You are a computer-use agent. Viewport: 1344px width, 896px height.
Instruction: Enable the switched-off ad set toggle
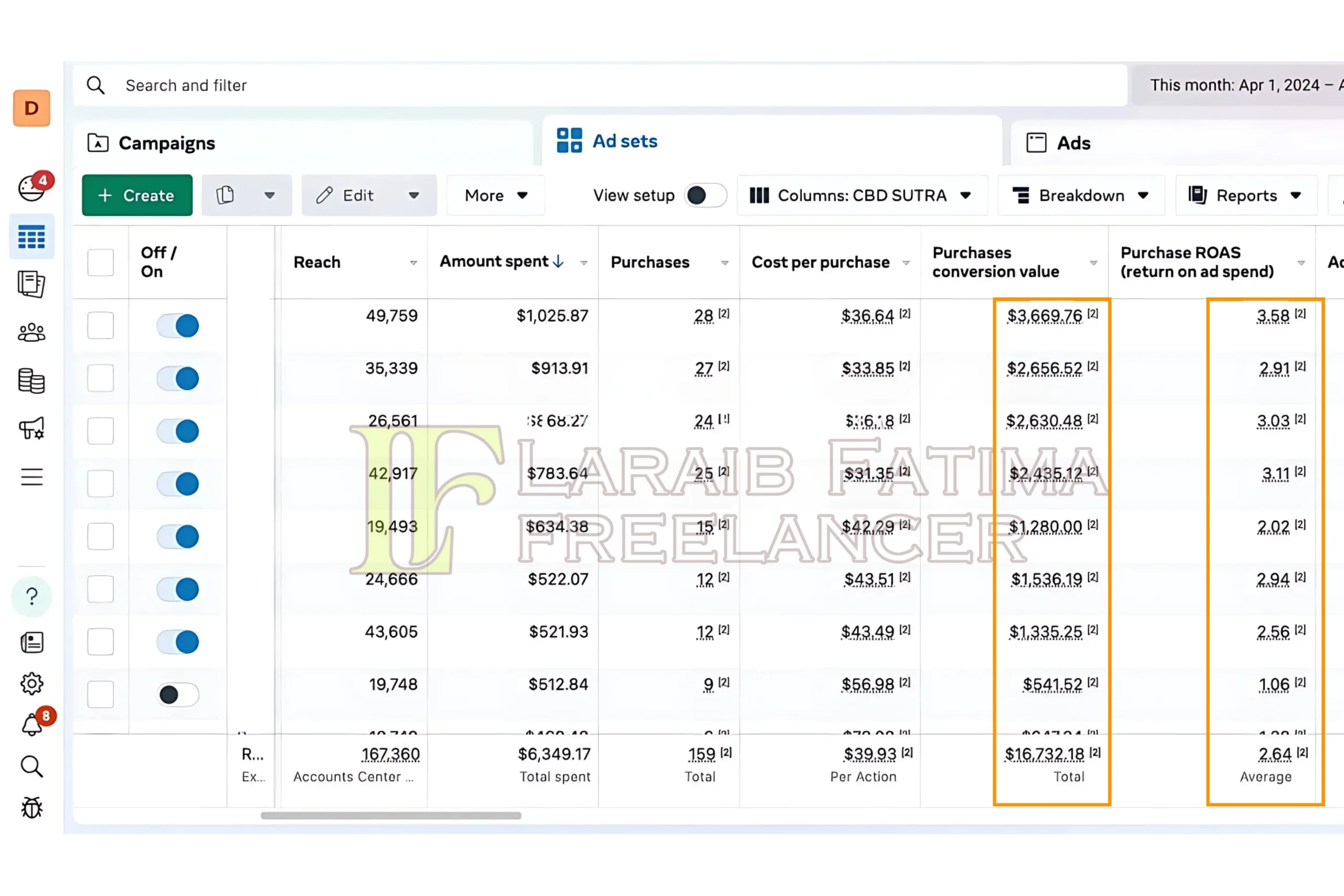178,694
